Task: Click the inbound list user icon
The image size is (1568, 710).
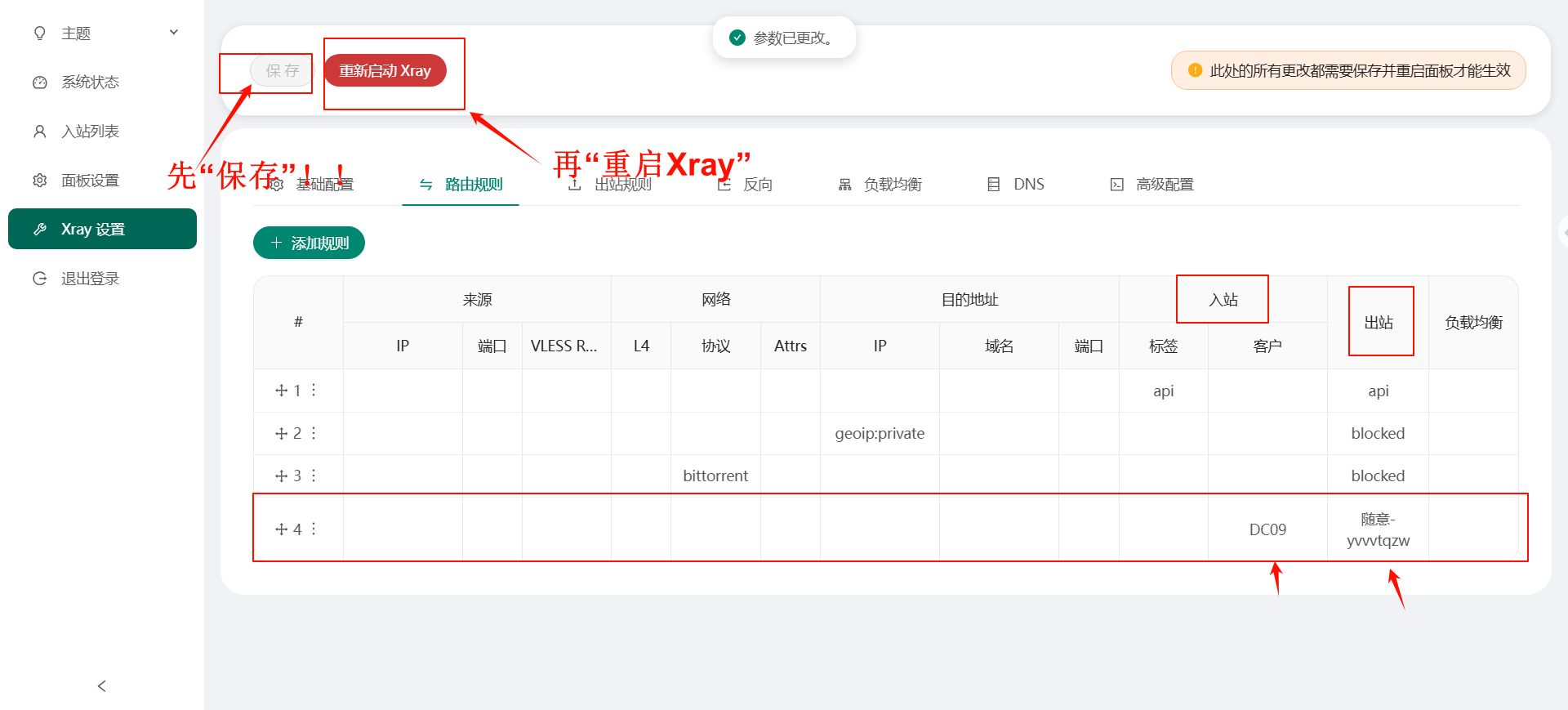Action: coord(39,132)
